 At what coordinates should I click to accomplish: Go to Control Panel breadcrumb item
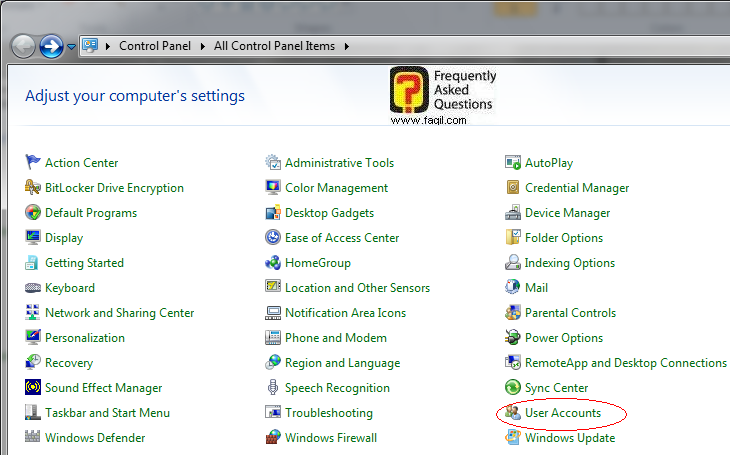[x=156, y=46]
